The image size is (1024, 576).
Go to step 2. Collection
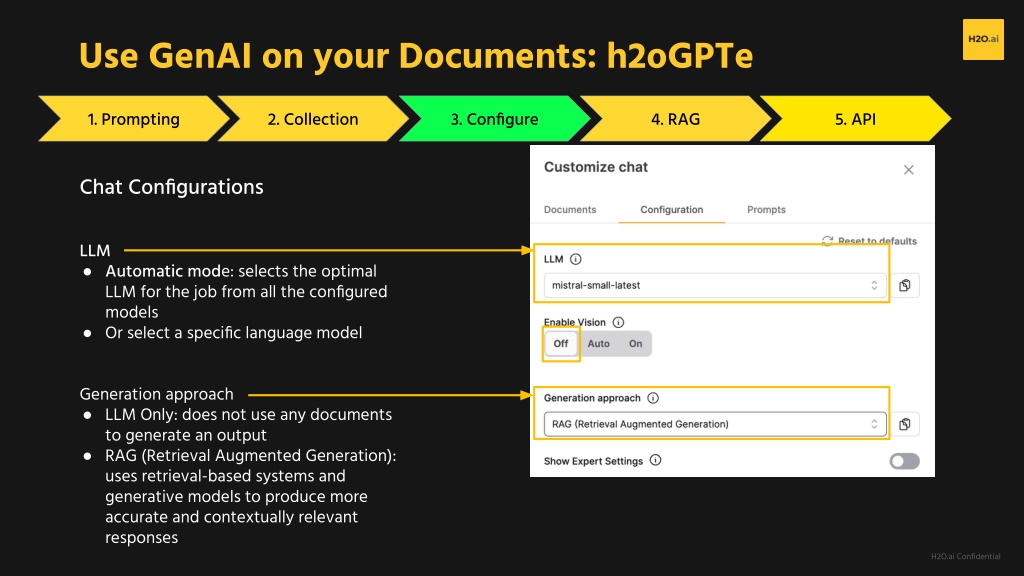(313, 119)
